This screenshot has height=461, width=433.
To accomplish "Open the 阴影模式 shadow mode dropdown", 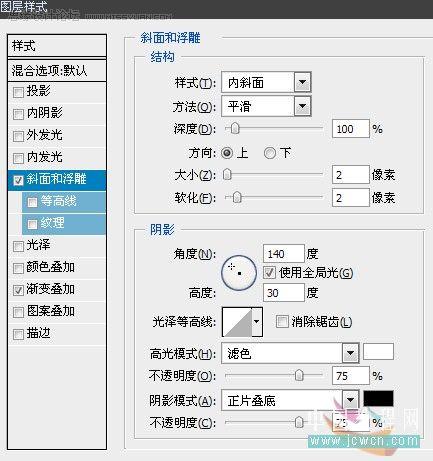I will [x=350, y=400].
